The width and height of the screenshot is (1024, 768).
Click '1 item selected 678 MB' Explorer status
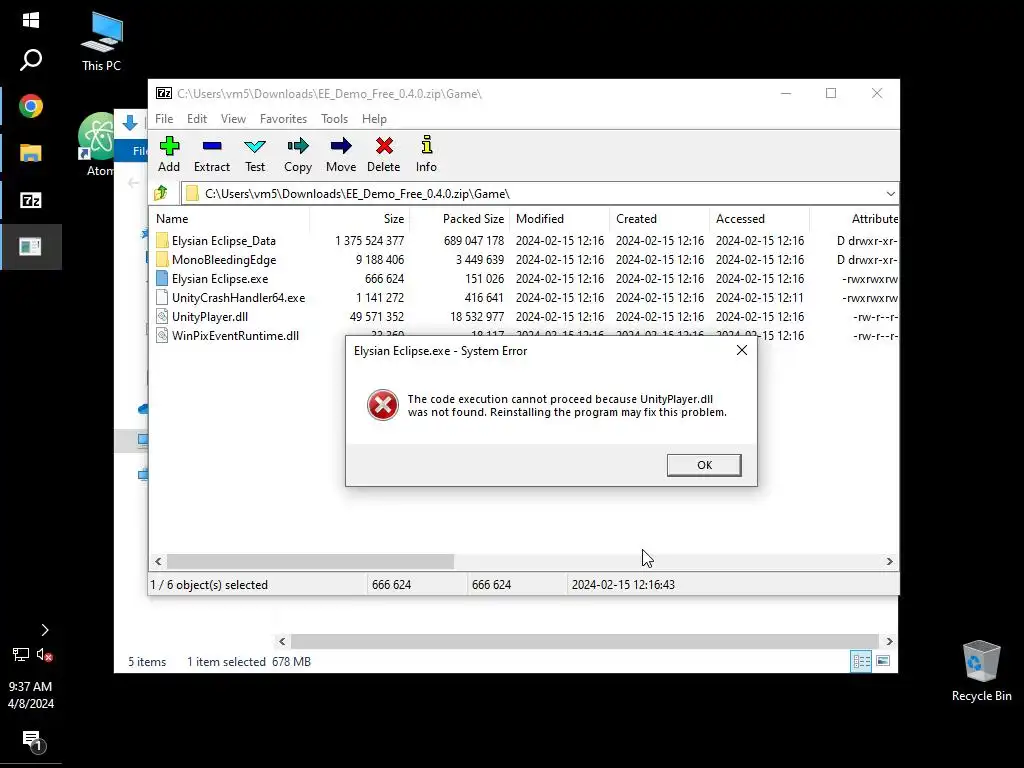coord(249,662)
